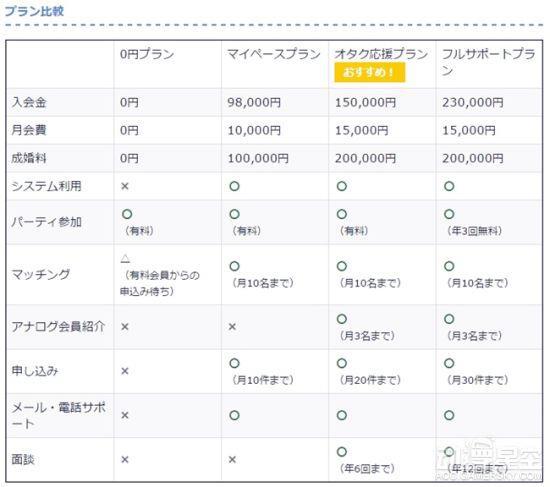Screen dimensions: 550x487
Task: Click メール・電話サポート circle for マイペースプラン
Action: [234, 415]
